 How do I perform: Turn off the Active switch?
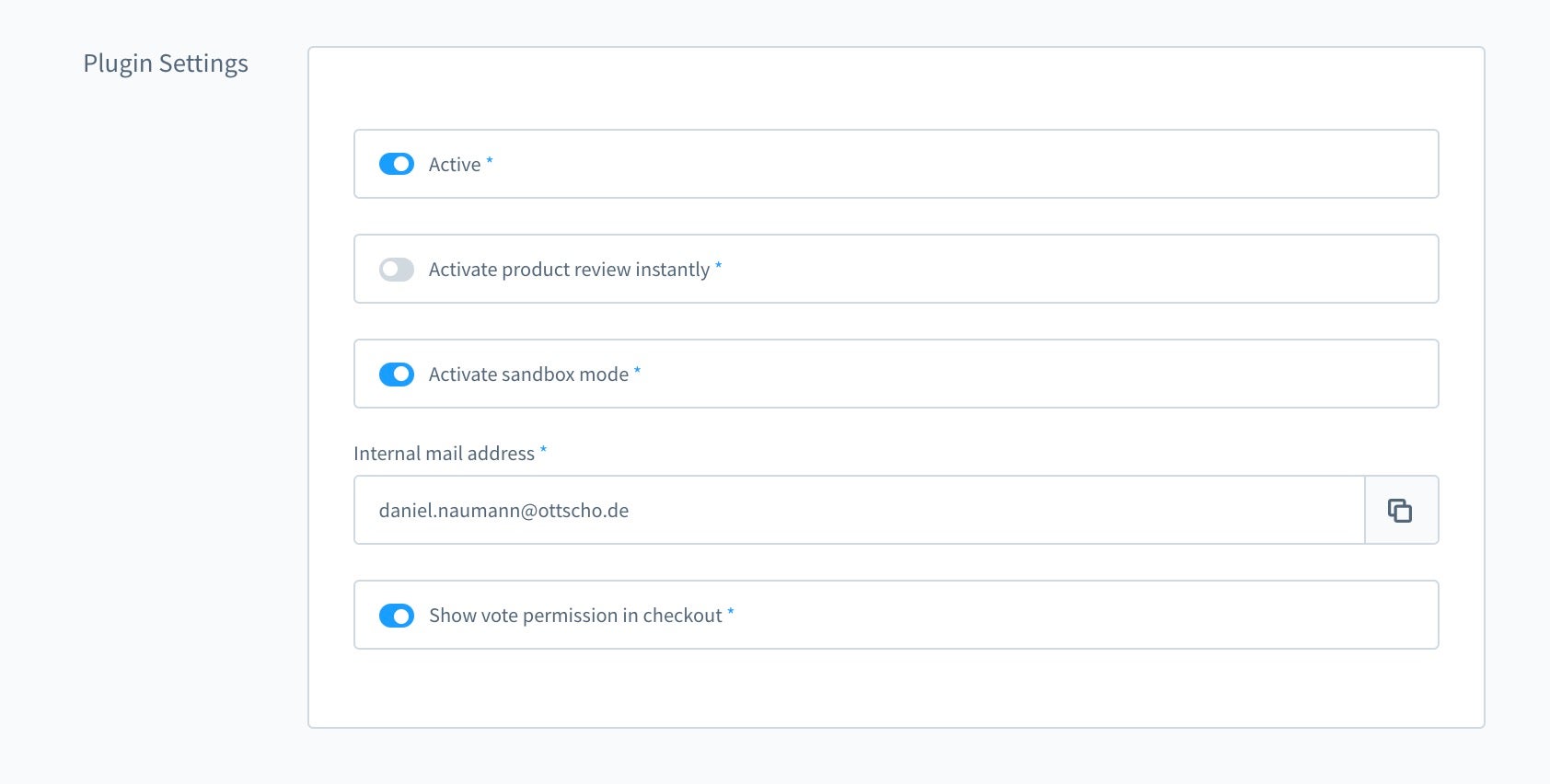[x=397, y=164]
